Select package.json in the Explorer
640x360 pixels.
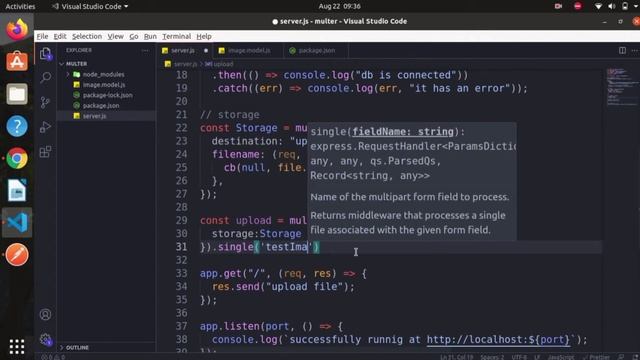[x=101, y=106]
